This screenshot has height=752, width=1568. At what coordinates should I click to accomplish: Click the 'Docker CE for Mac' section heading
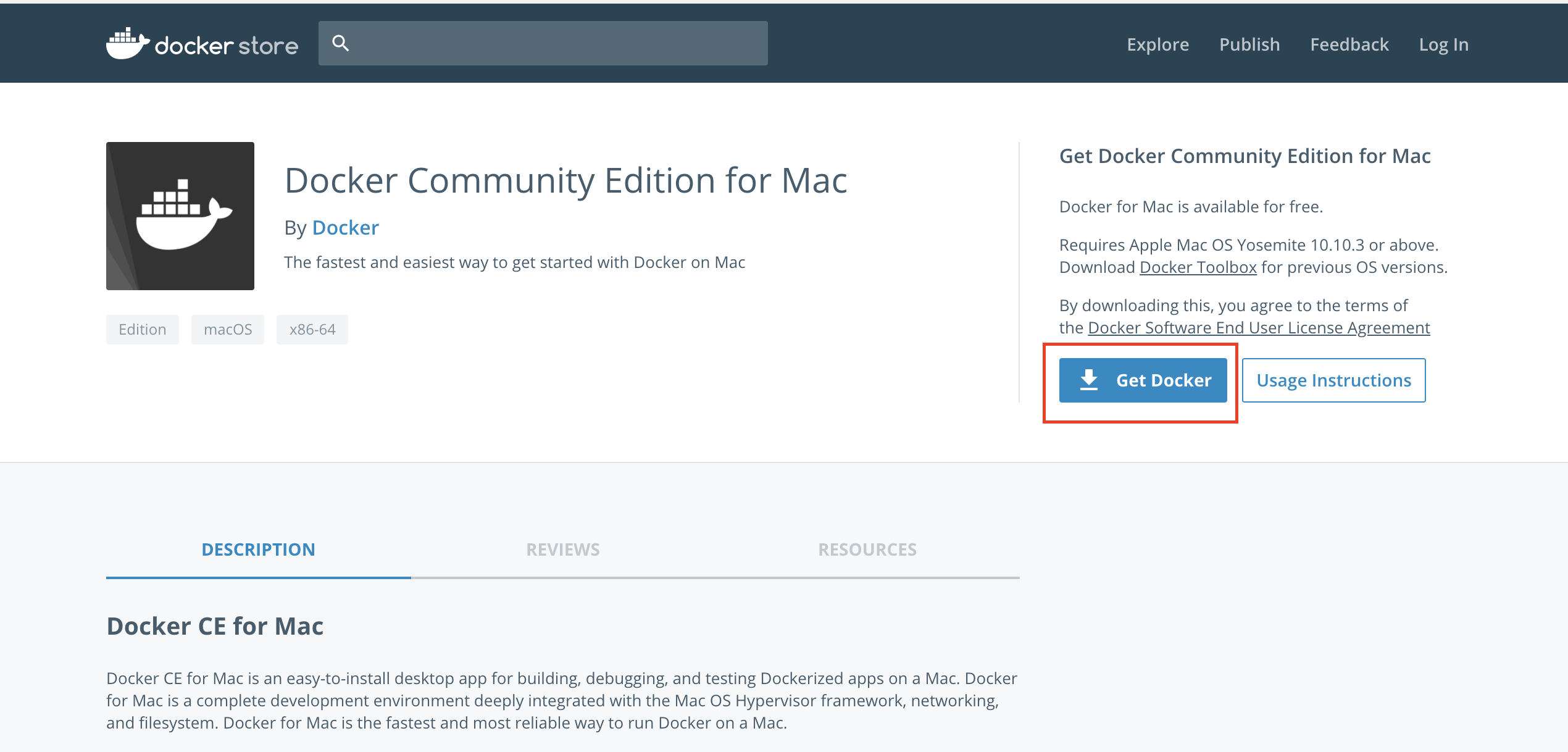[x=215, y=626]
